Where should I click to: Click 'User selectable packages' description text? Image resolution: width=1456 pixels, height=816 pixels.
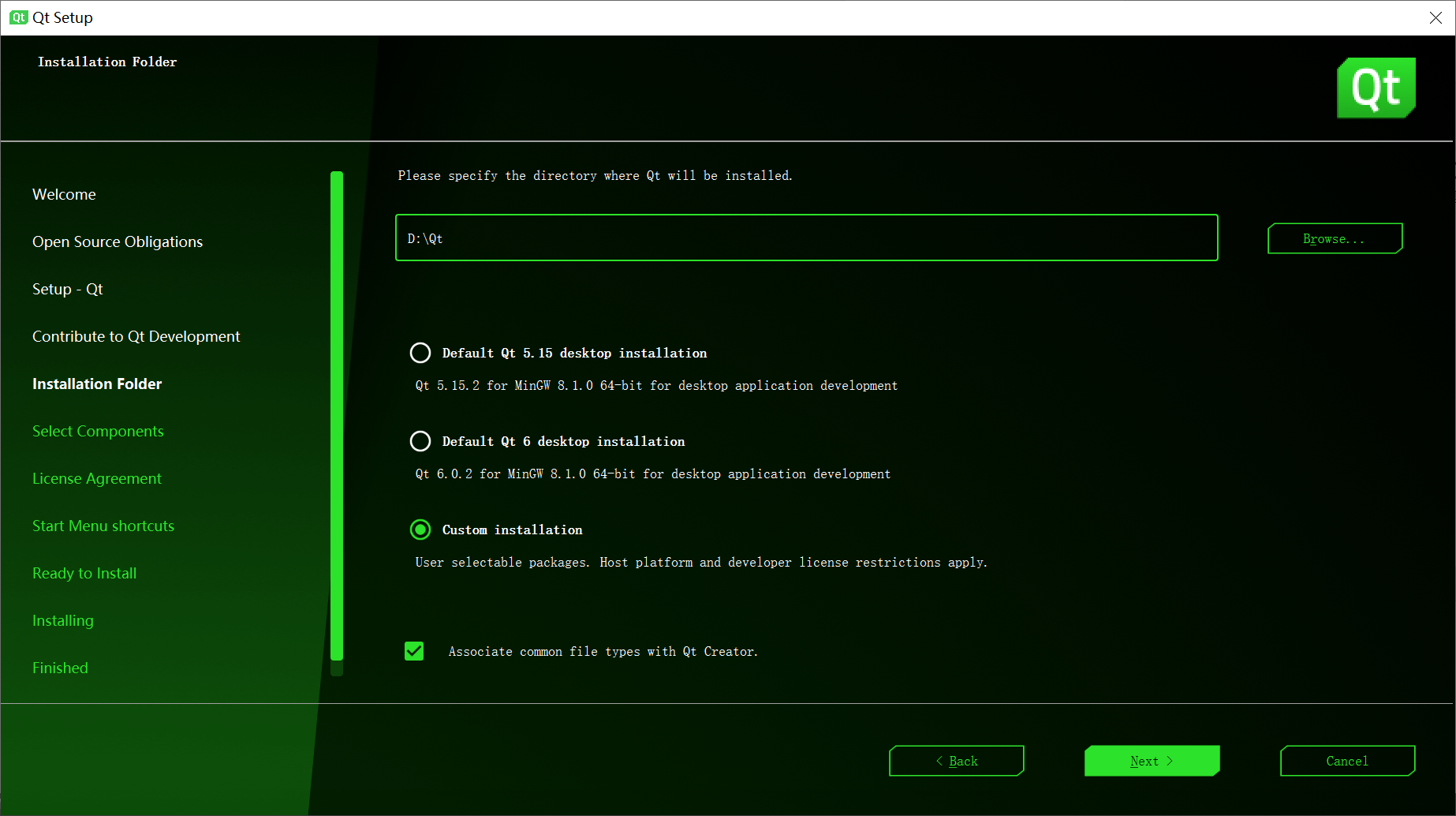tap(701, 562)
